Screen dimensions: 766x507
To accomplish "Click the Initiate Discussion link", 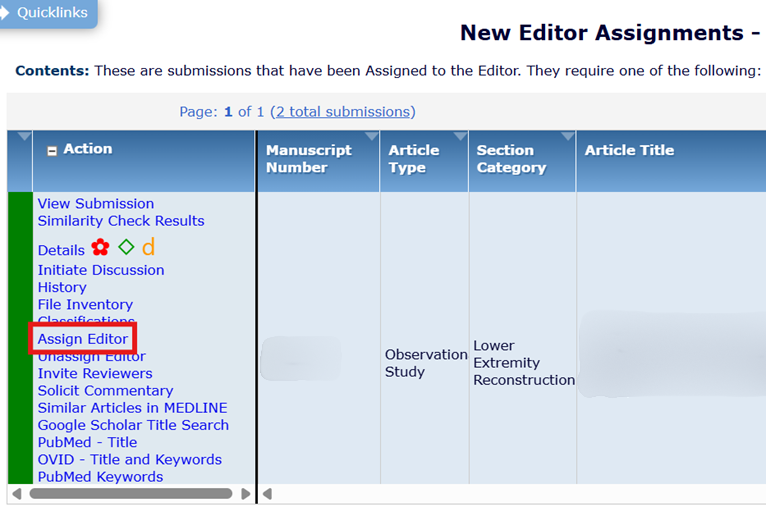I will pos(101,270).
